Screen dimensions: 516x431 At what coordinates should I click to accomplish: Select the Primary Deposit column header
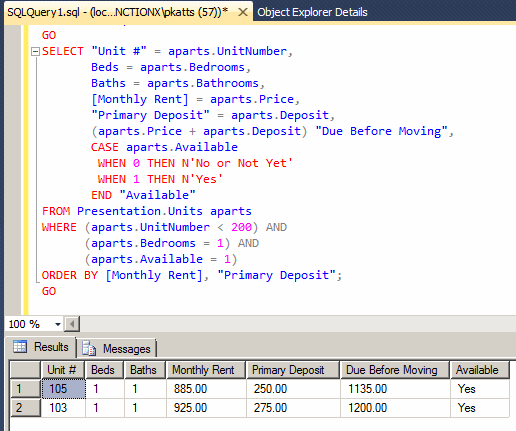coord(293,370)
